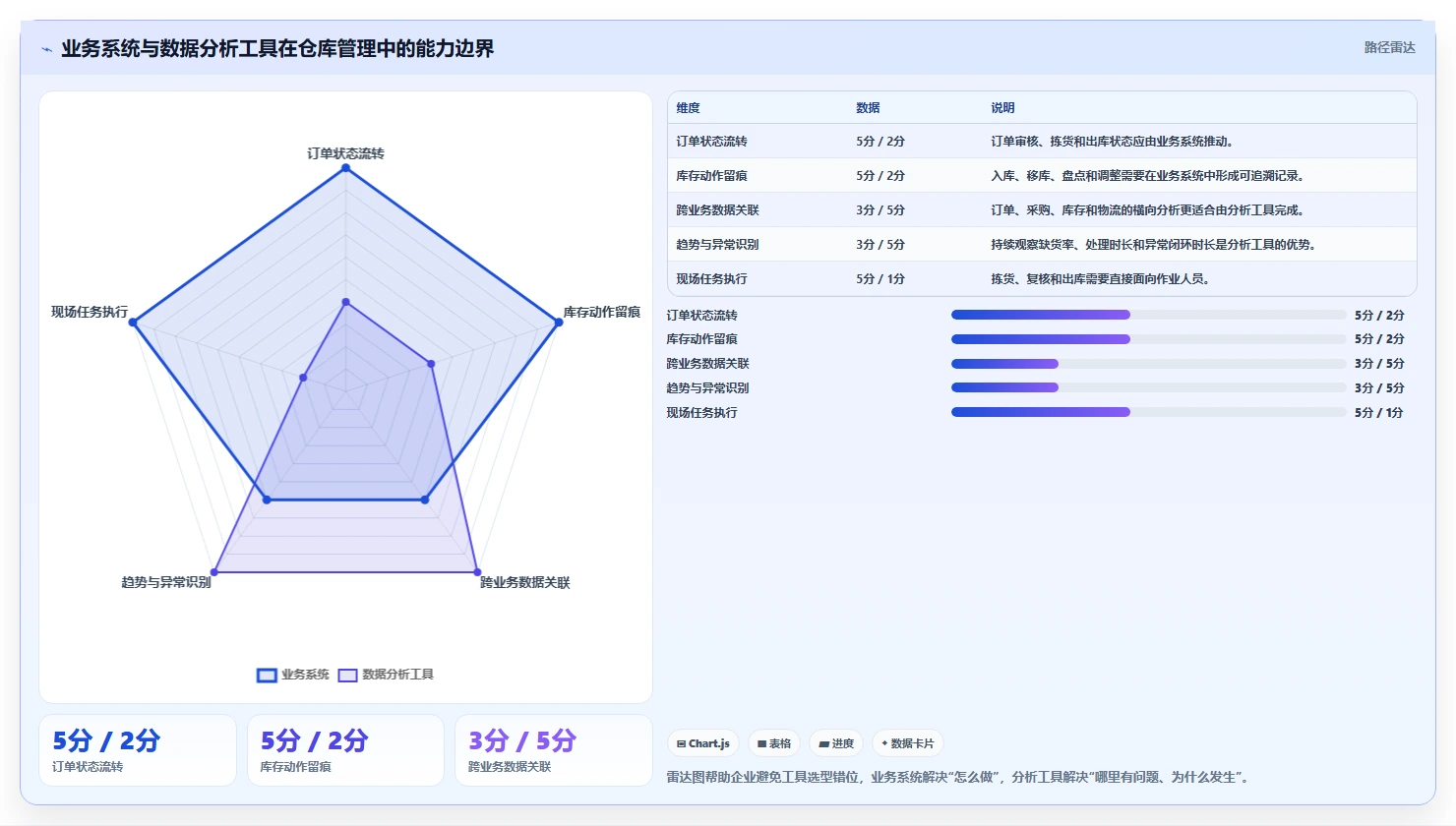The height and width of the screenshot is (826, 1456).
Task: Toggle the 数据分析工具 legend item
Action: point(386,675)
